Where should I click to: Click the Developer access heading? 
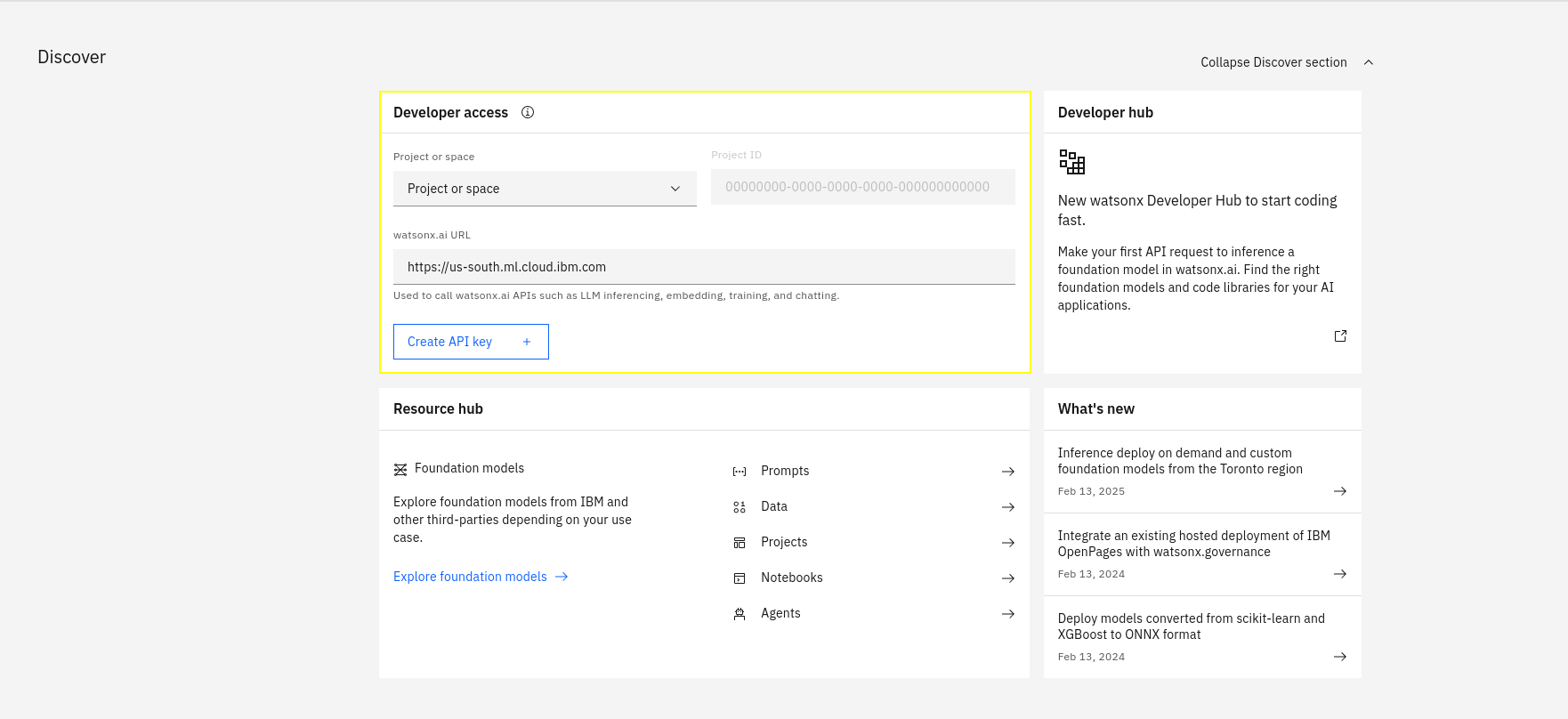coord(450,113)
